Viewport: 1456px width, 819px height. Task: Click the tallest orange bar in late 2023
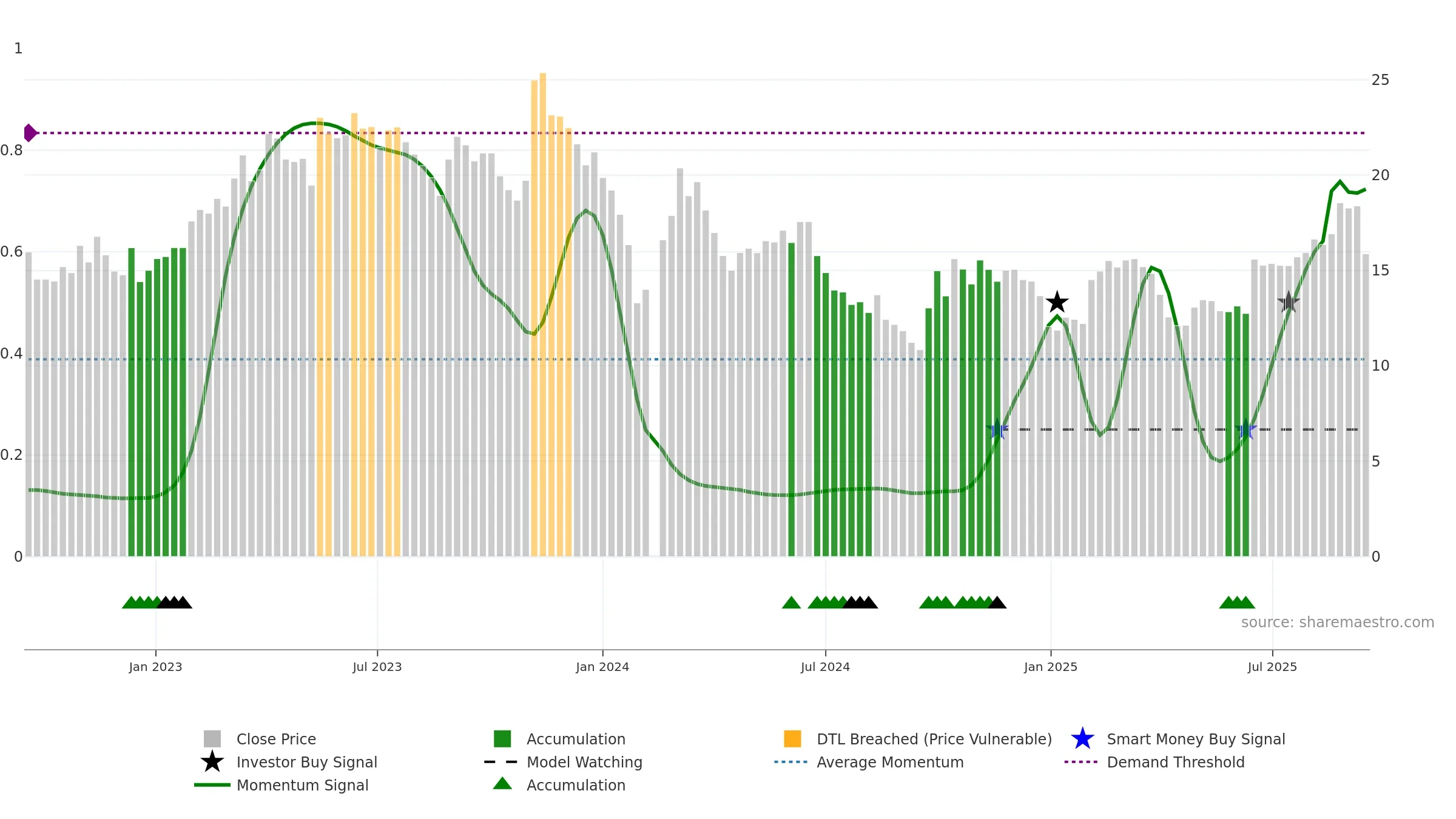(543, 315)
